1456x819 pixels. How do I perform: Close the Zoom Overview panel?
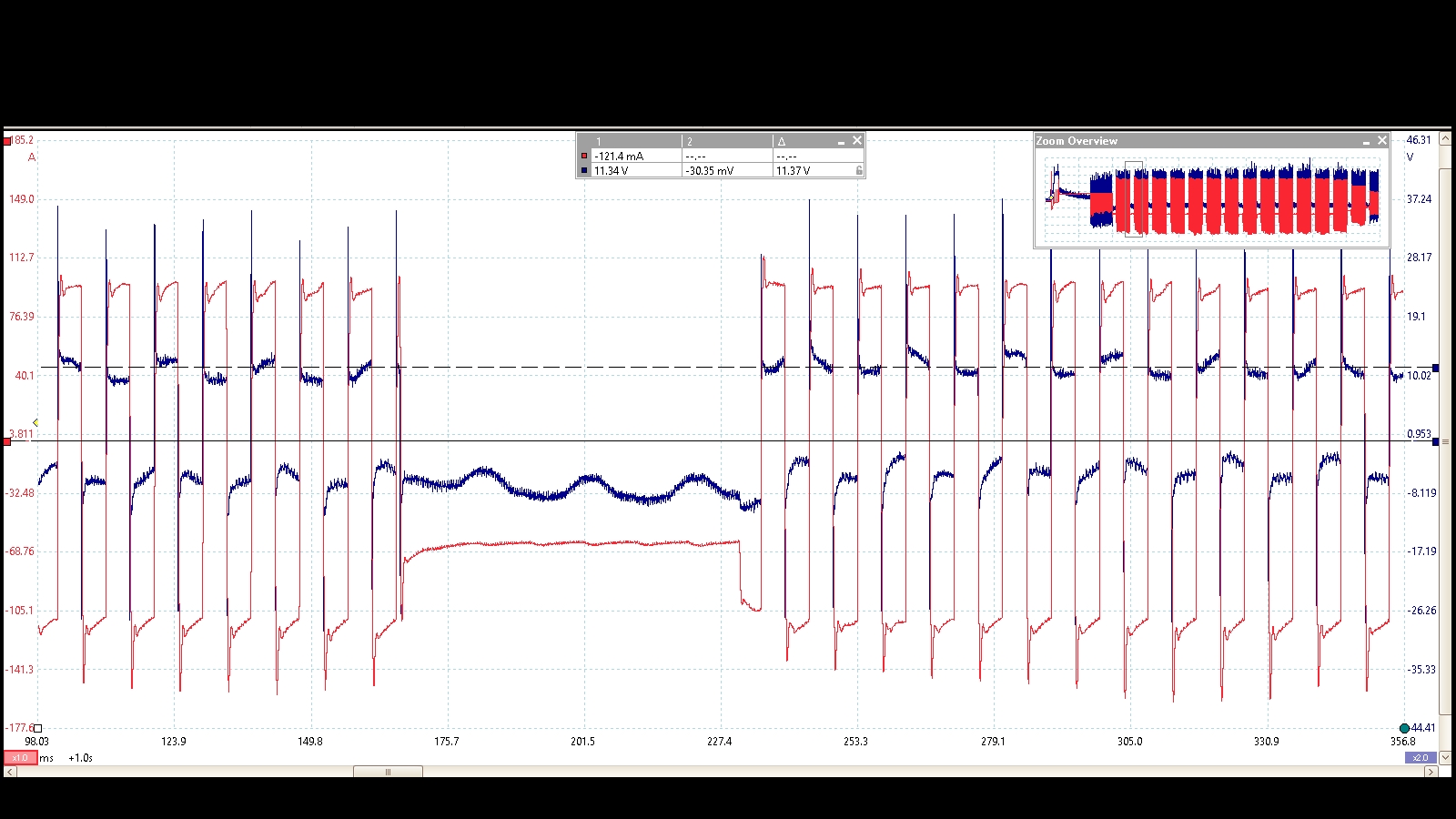pyautogui.click(x=1382, y=140)
